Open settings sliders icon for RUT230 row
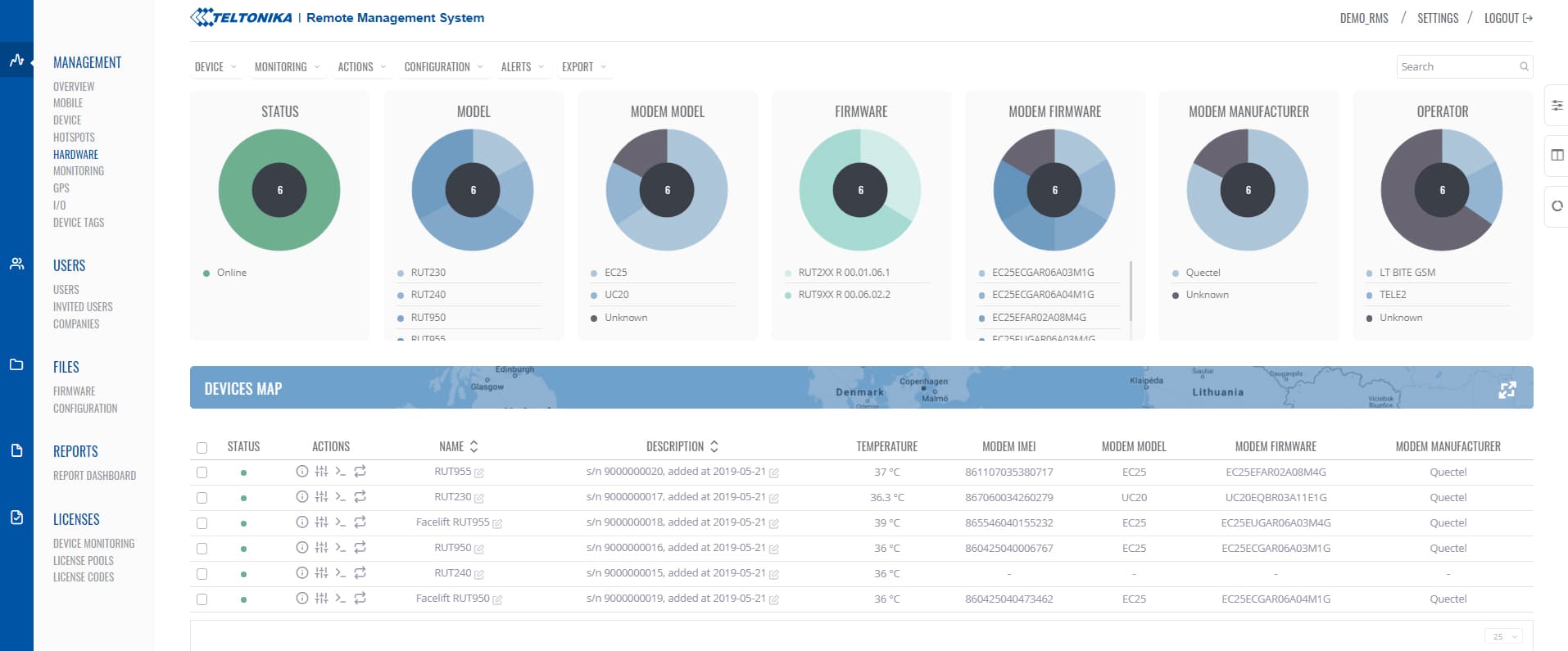This screenshot has height=651, width=1568. click(x=321, y=497)
